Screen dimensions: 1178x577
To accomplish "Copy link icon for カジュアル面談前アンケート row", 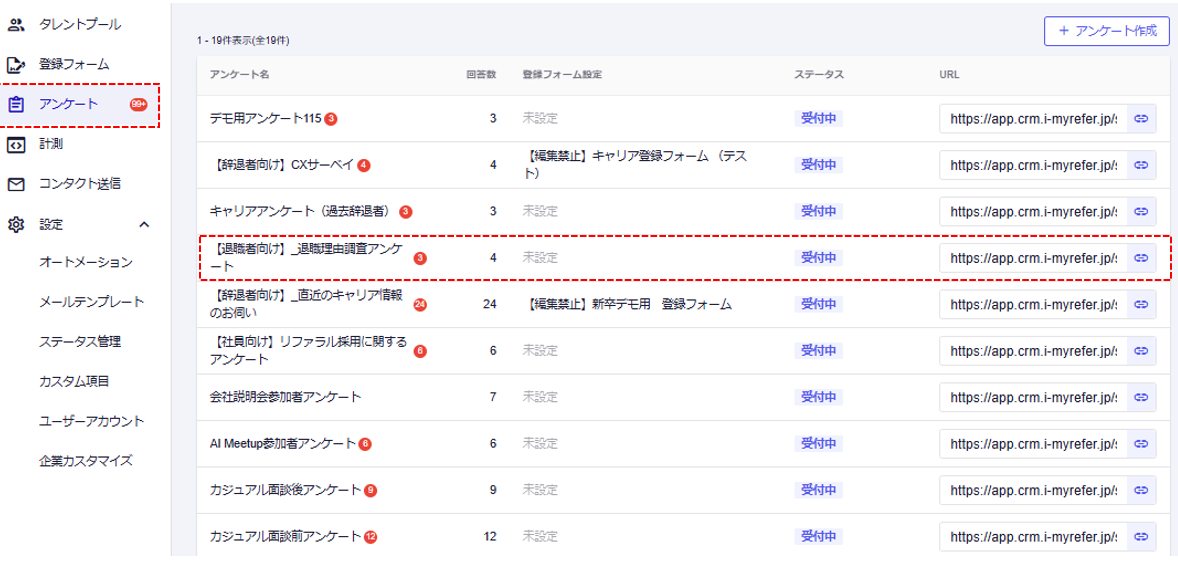I will coord(1141,537).
